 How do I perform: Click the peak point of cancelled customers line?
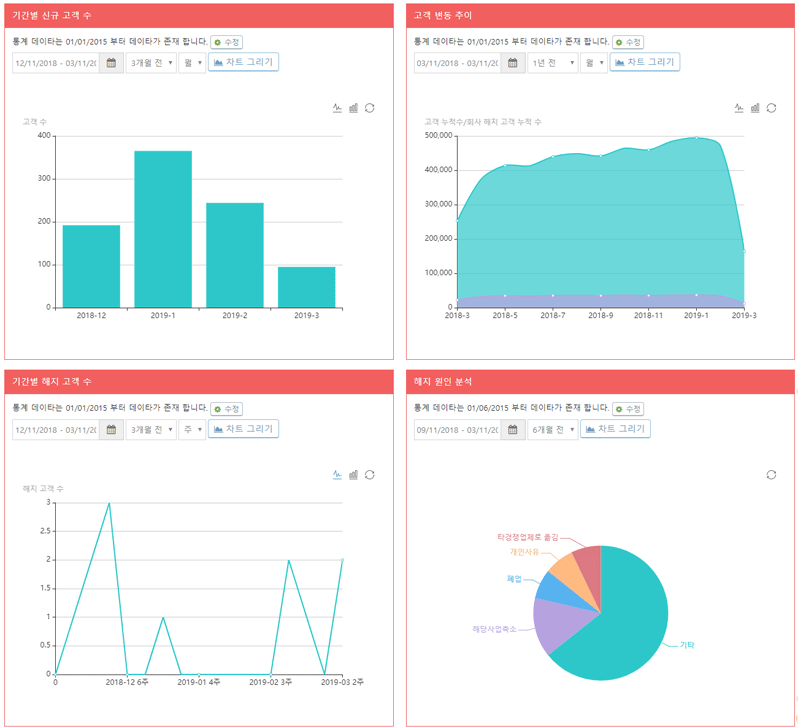tap(109, 503)
